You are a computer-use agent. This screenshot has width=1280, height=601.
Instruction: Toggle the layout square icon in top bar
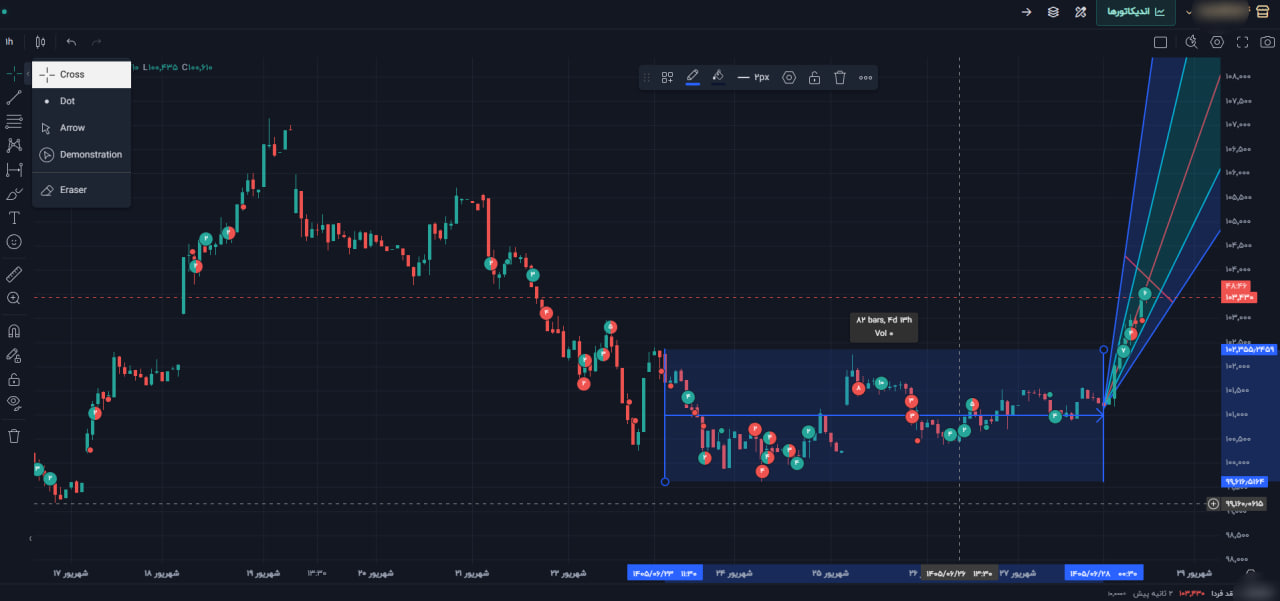(x=1160, y=42)
